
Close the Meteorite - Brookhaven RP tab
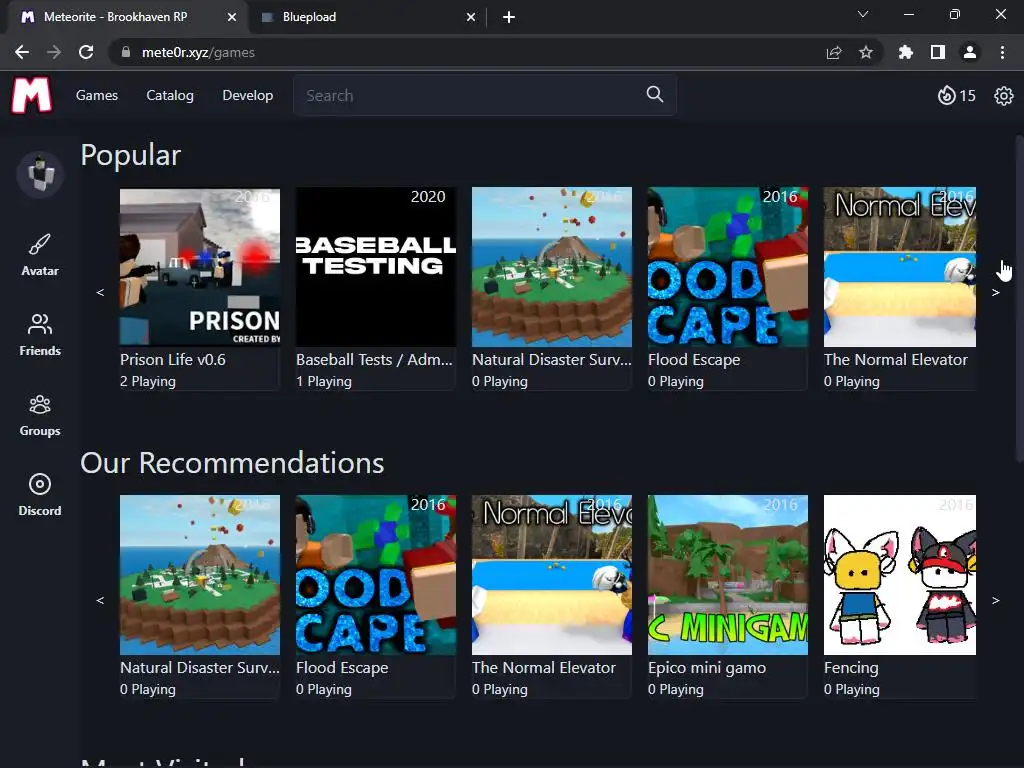click(231, 17)
